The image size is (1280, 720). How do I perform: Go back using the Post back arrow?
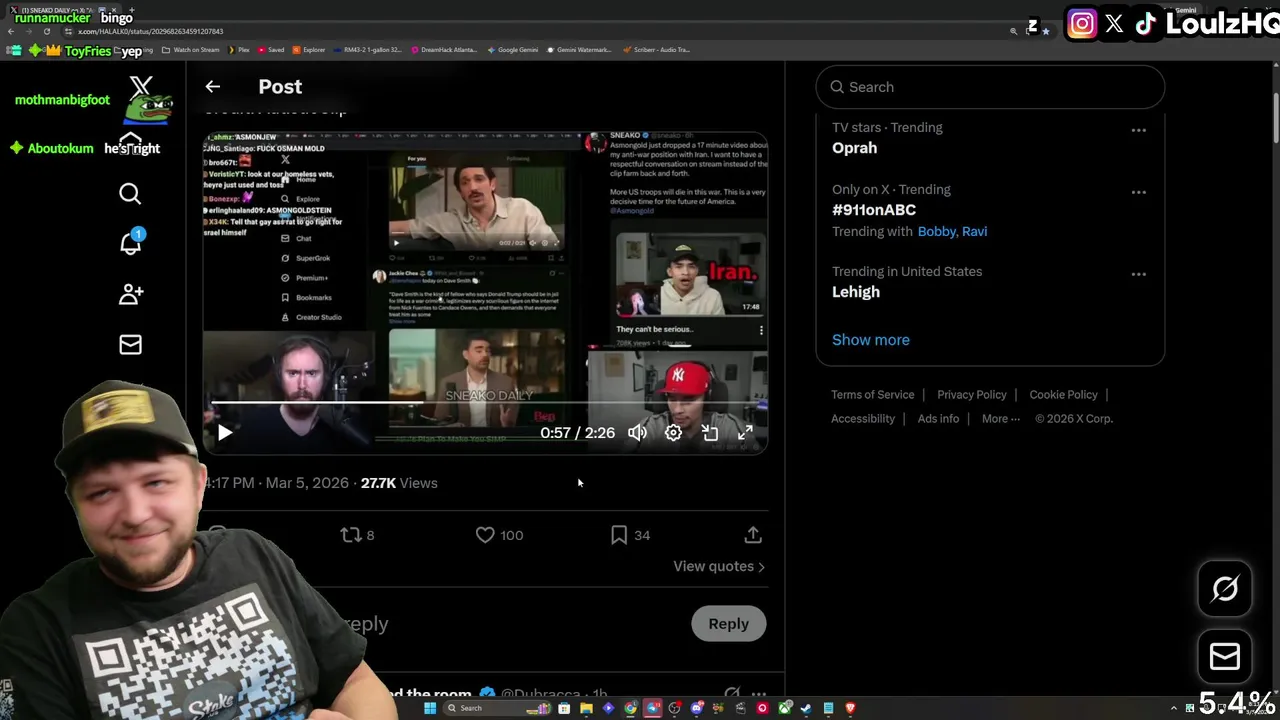coord(212,87)
